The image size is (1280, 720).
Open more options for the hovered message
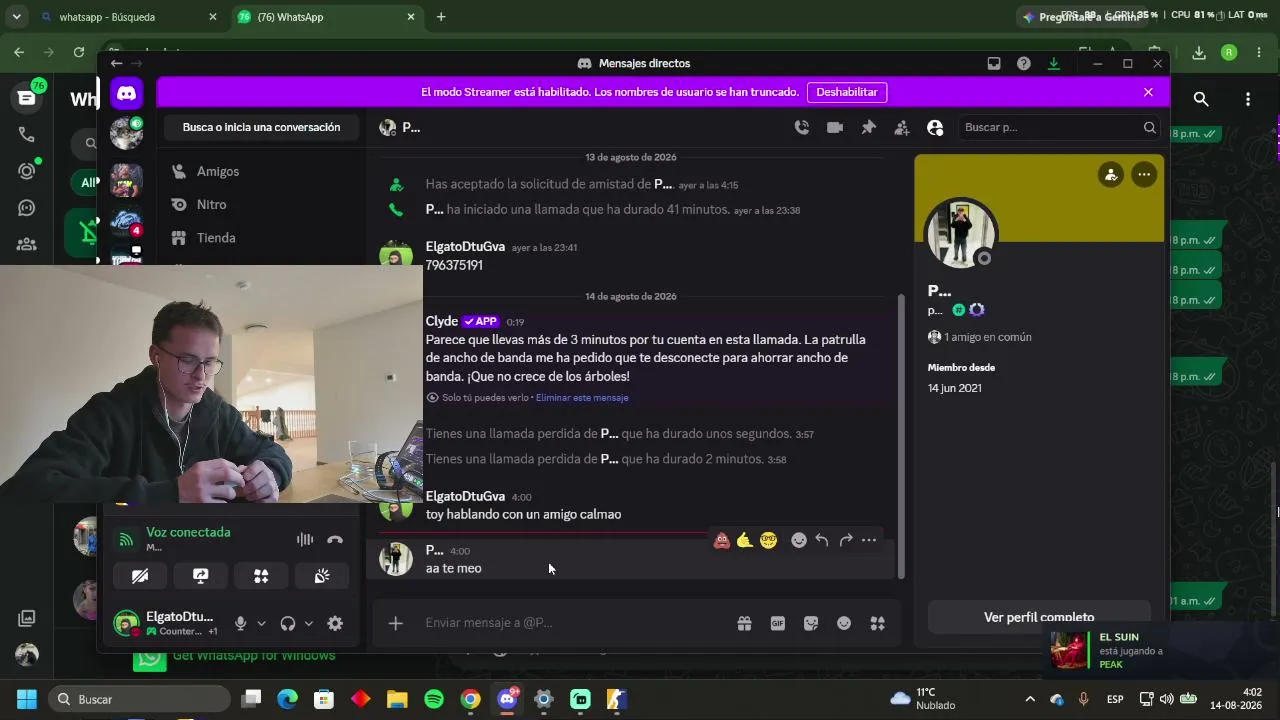click(869, 540)
